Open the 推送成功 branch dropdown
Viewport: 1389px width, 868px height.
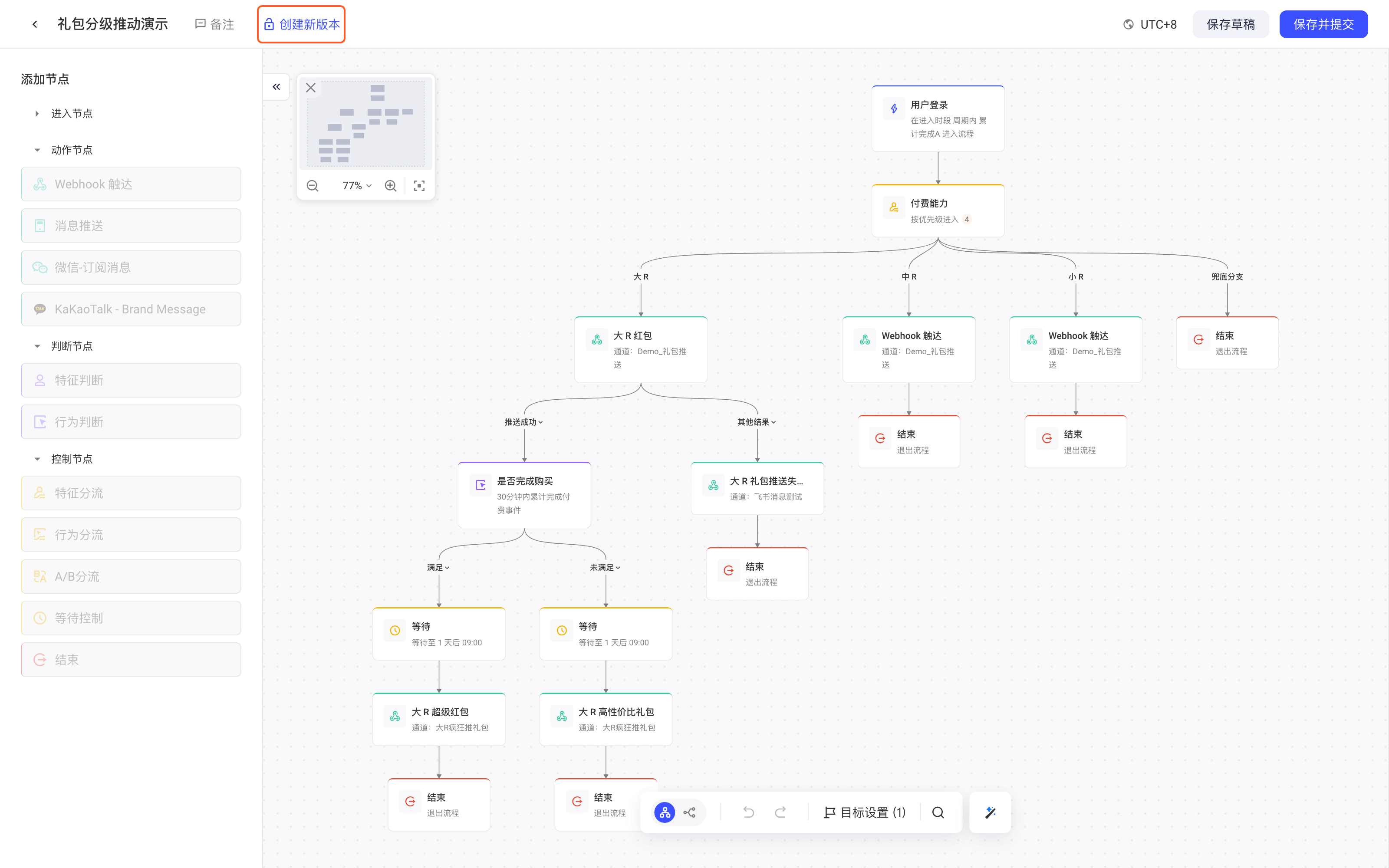tap(523, 422)
